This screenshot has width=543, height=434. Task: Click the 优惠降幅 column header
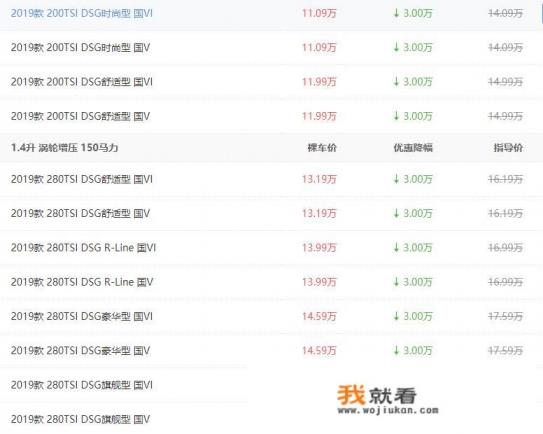click(413, 148)
